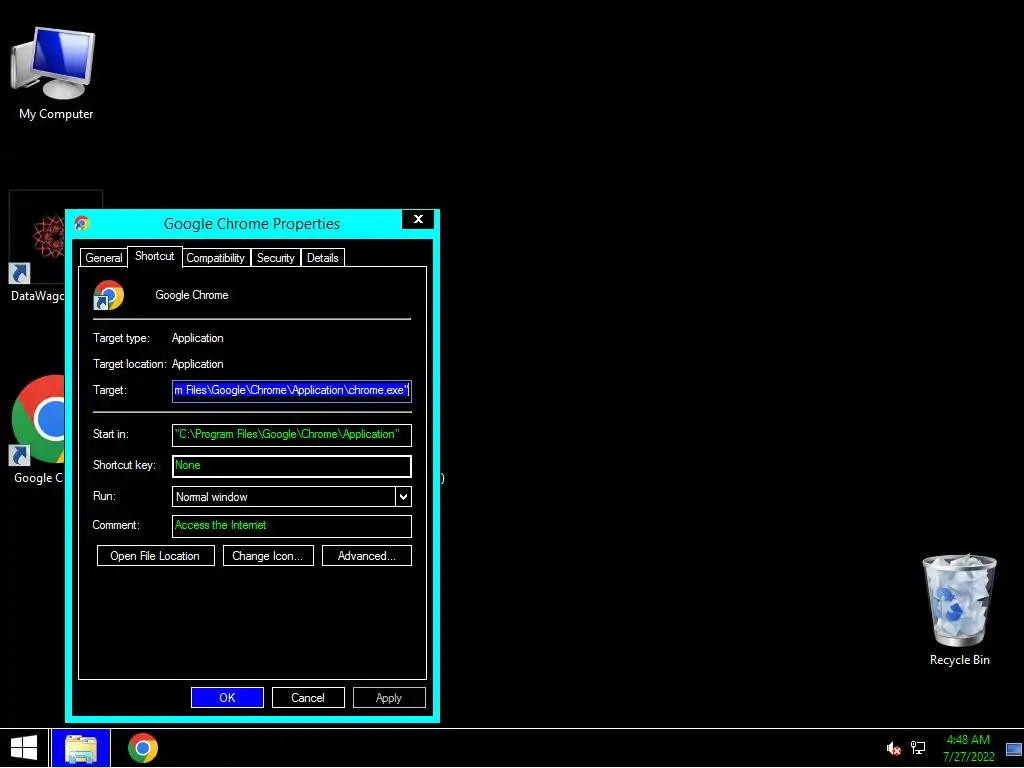This screenshot has width=1024, height=768.
Task: Click the Target path field
Action: pyautogui.click(x=292, y=391)
